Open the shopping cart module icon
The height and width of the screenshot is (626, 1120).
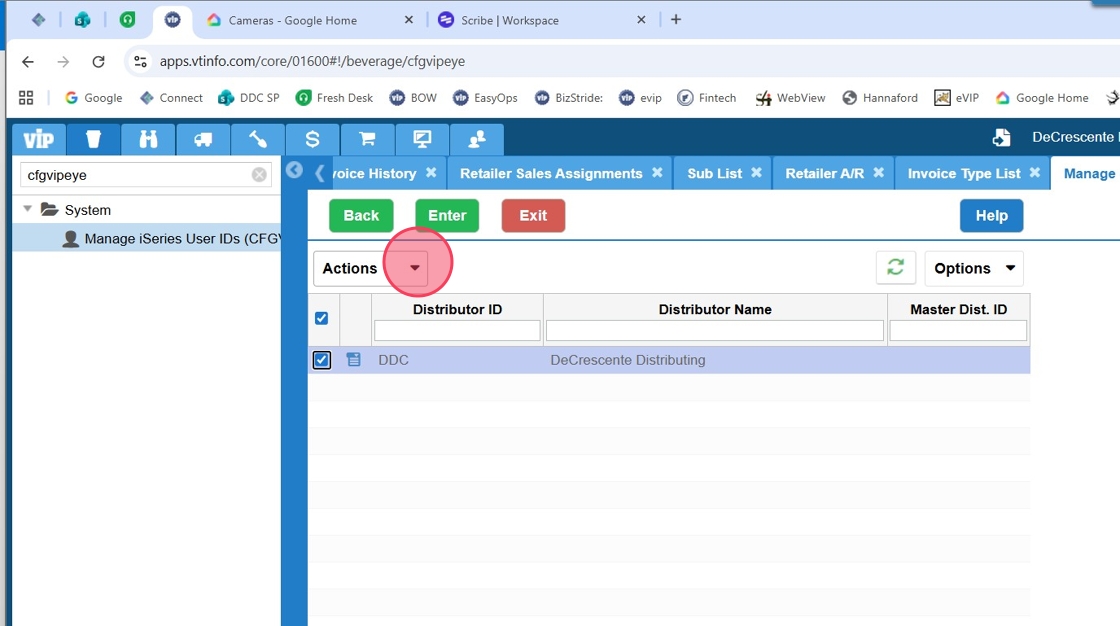[367, 139]
